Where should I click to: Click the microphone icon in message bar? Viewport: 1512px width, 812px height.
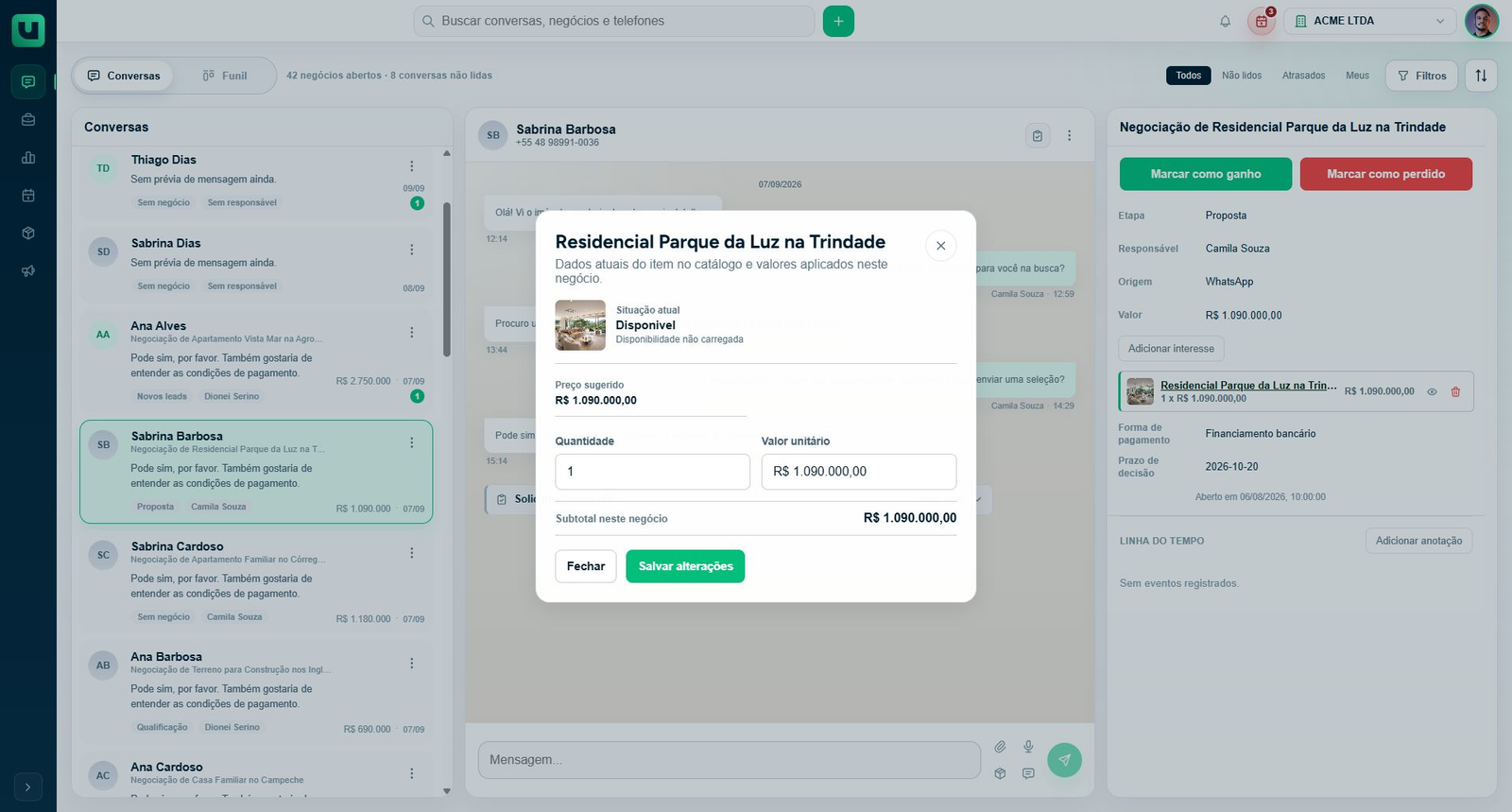[1028, 747]
